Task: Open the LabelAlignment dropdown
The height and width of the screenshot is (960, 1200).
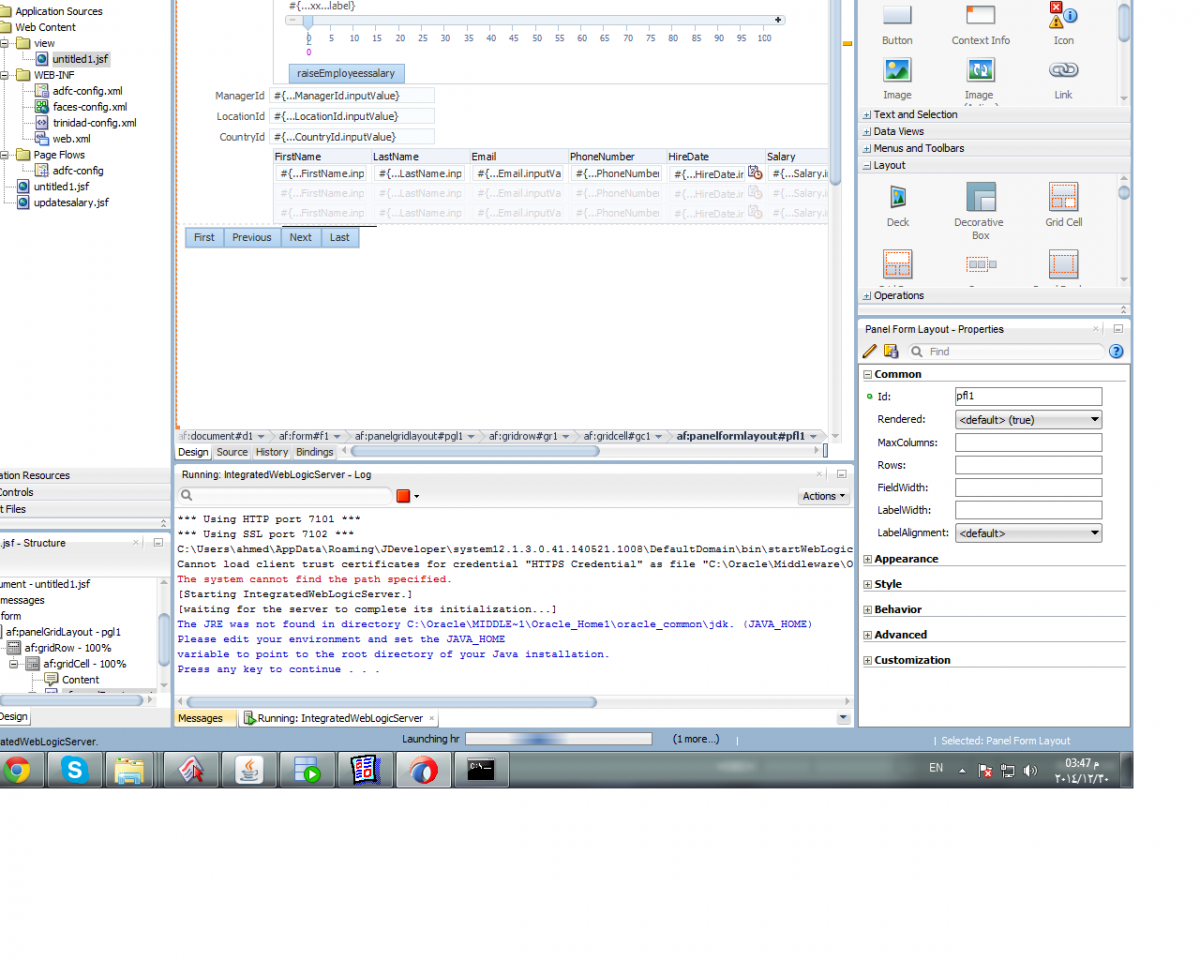Action: 1028,534
